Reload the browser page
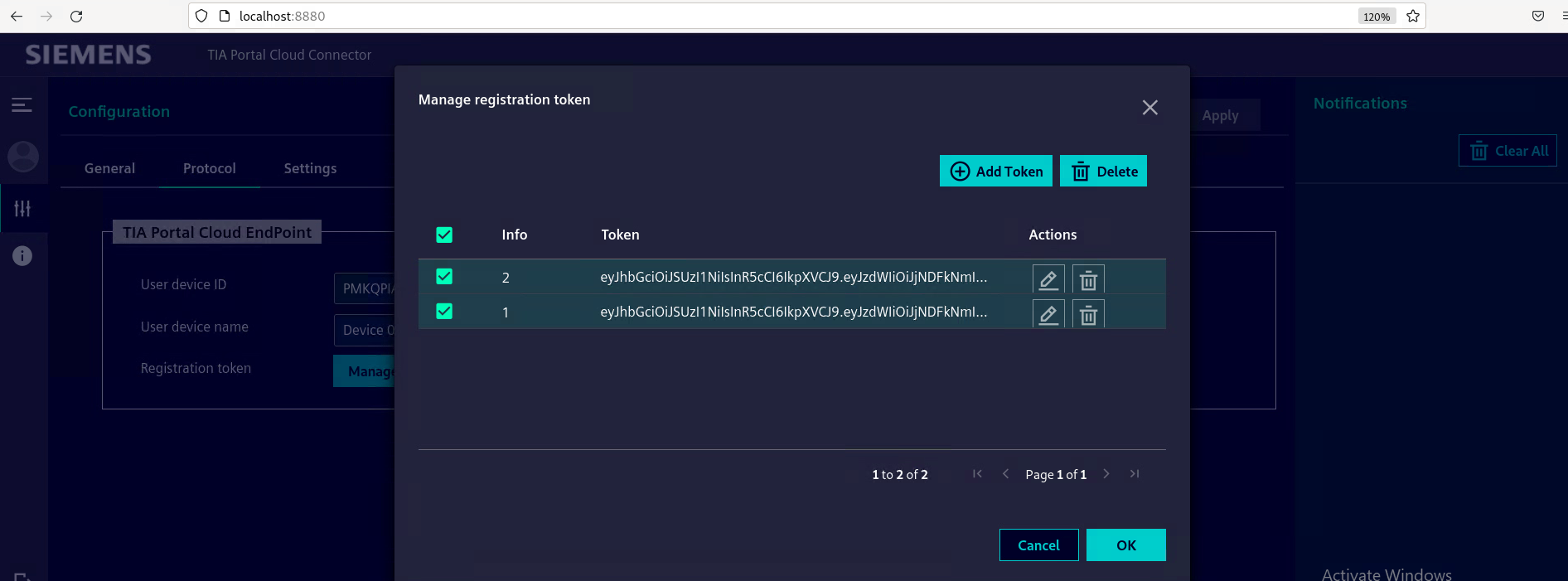The image size is (1568, 581). pos(76,16)
